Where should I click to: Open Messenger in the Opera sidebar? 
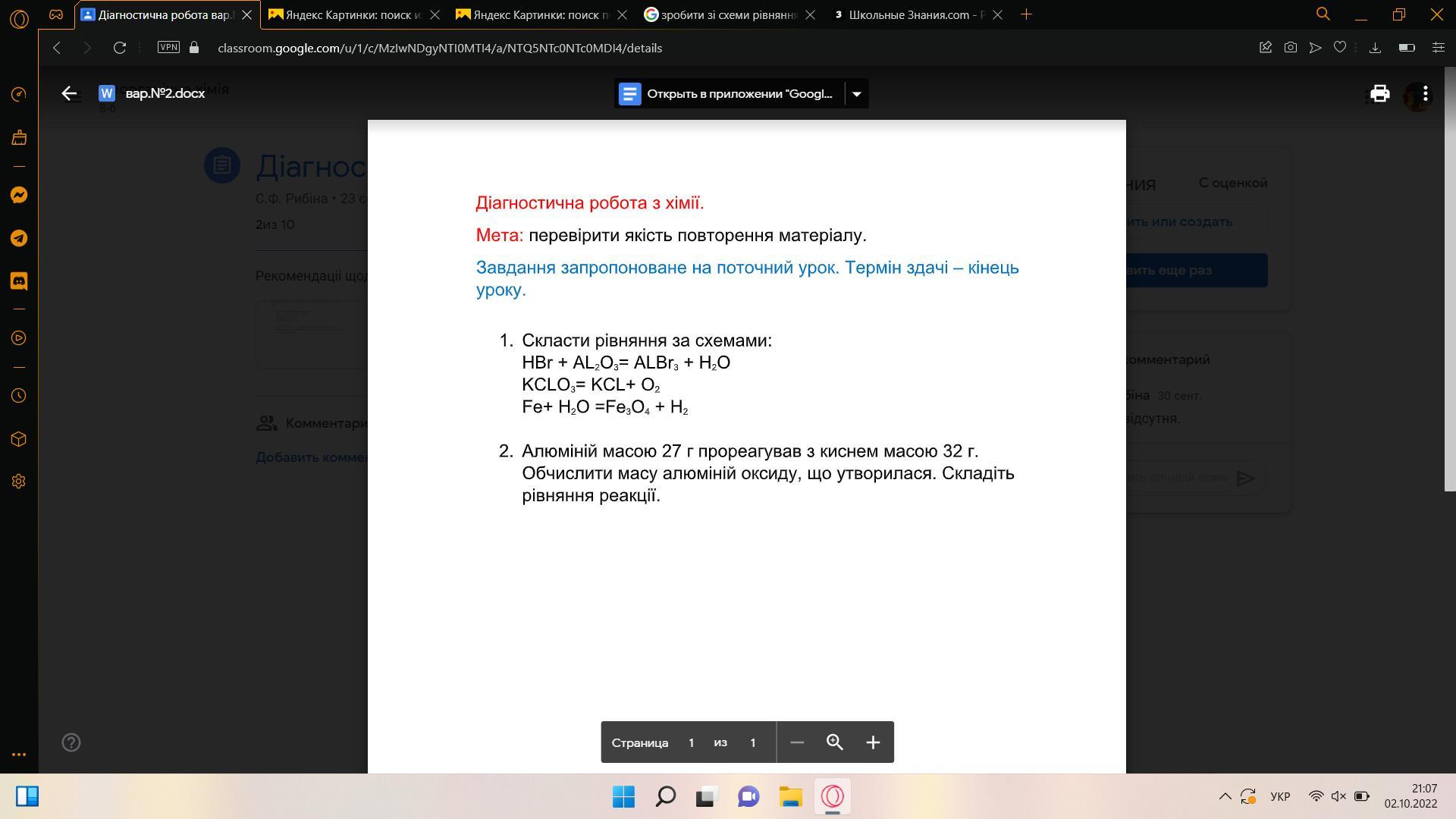pyautogui.click(x=19, y=195)
